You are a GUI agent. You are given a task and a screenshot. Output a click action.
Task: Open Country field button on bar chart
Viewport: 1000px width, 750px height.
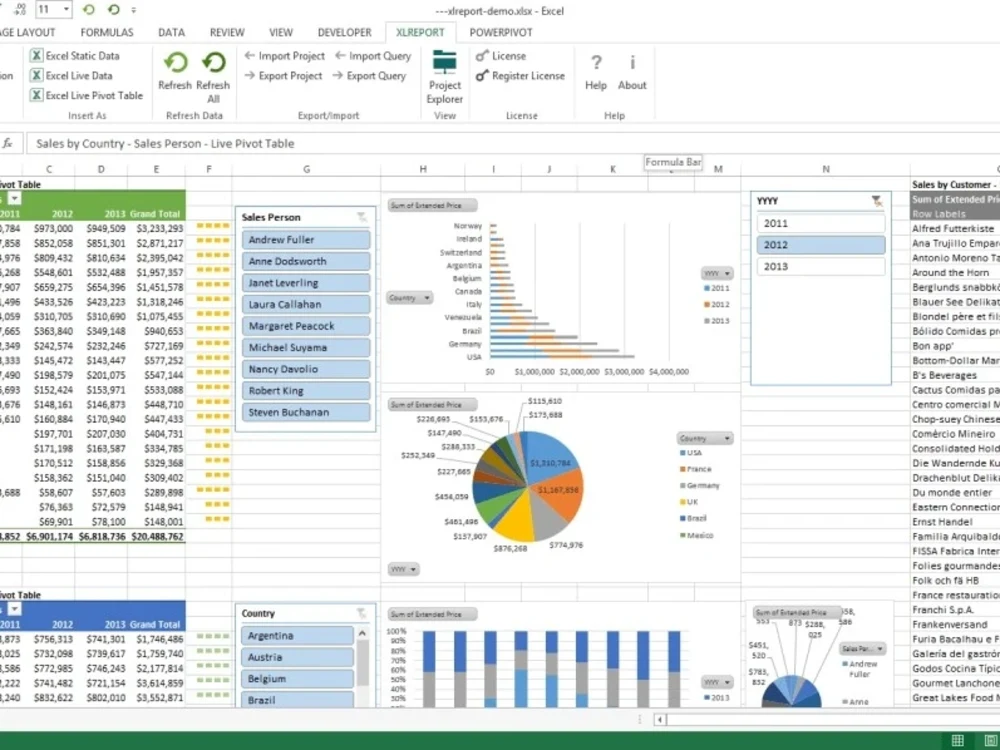point(409,298)
